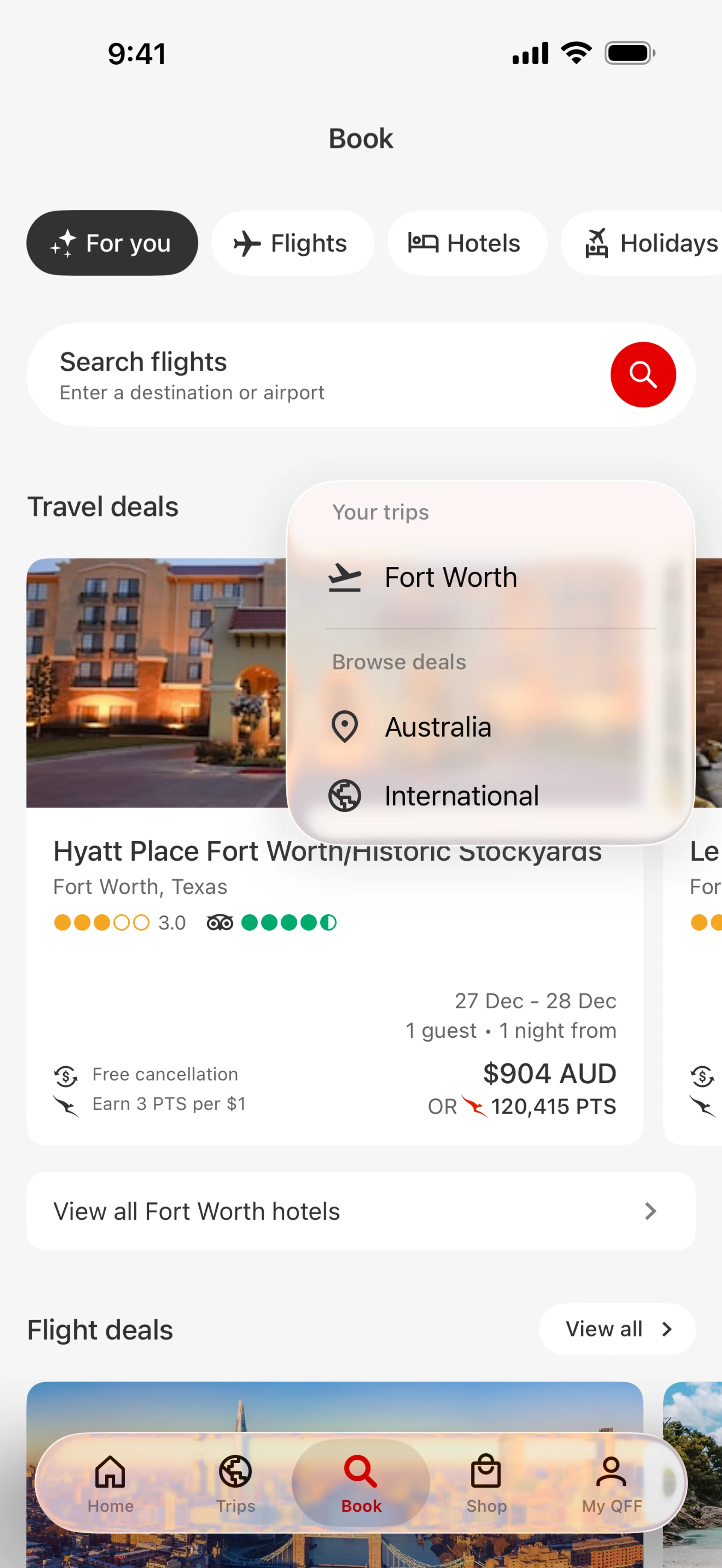The width and height of the screenshot is (722, 1568).
Task: Open the My QFF profile icon
Action: (x=611, y=1471)
